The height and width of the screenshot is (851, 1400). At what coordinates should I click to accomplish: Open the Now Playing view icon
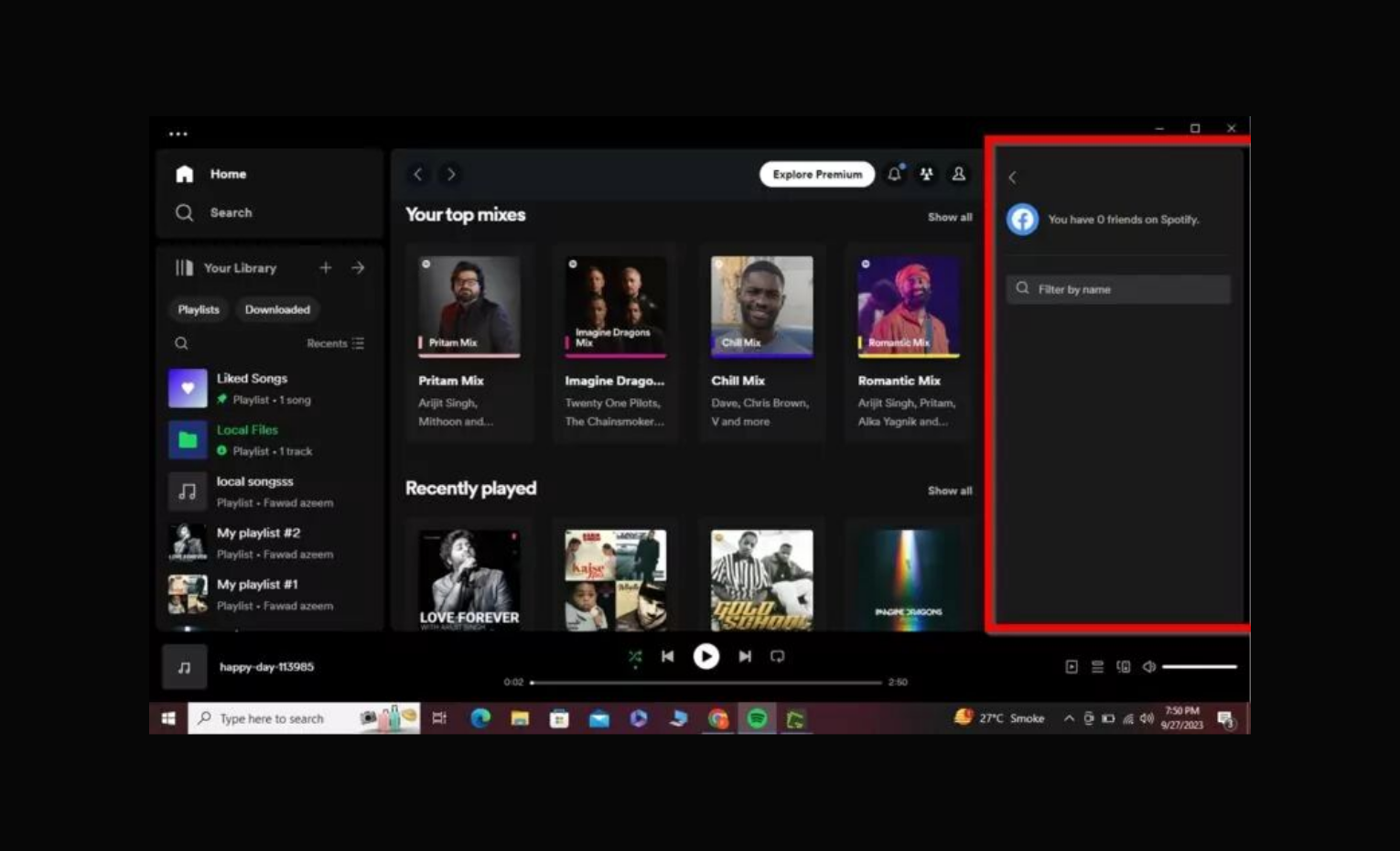[1072, 667]
